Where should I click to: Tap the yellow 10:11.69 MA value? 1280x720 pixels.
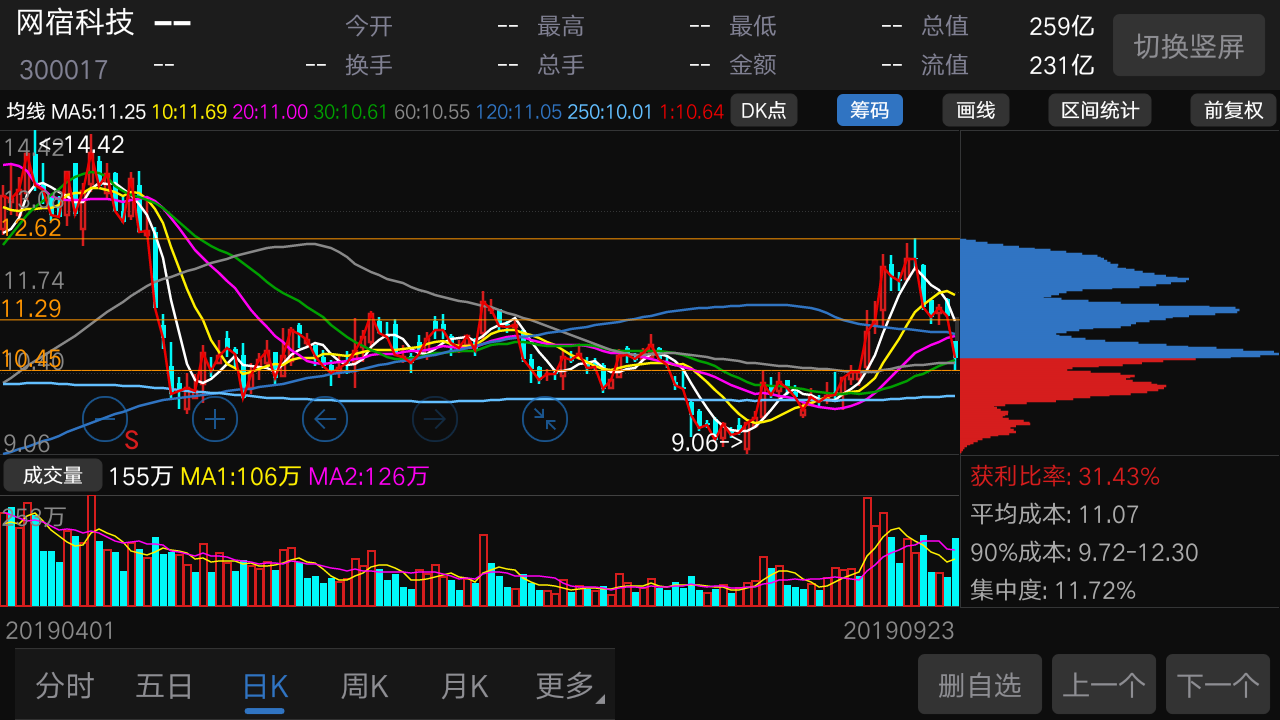[x=189, y=111]
